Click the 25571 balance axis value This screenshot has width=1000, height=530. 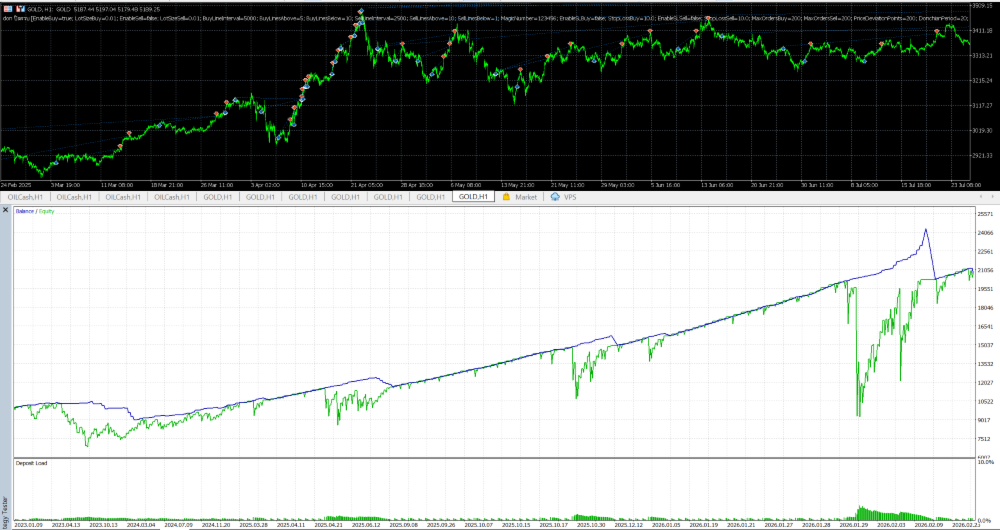[x=984, y=214]
